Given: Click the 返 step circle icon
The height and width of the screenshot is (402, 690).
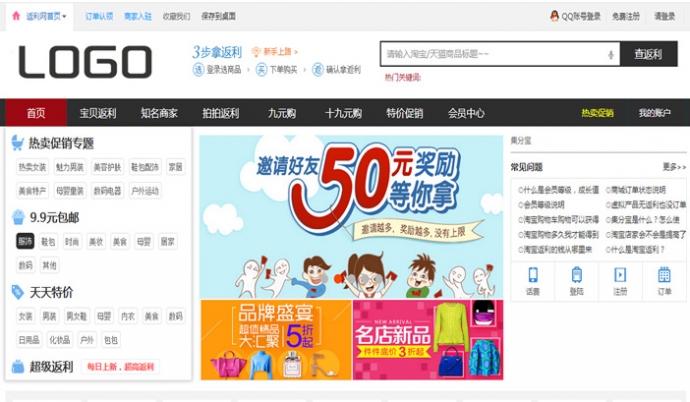Looking at the screenshot, I should tap(318, 69).
